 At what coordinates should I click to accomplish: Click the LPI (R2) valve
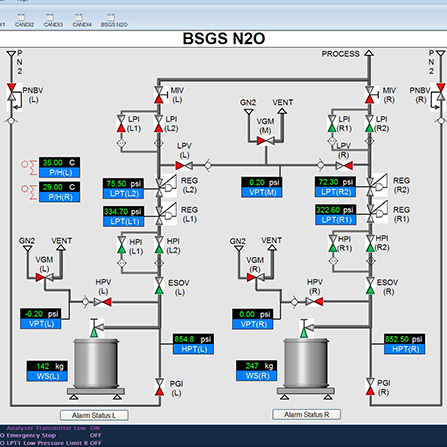point(369,124)
